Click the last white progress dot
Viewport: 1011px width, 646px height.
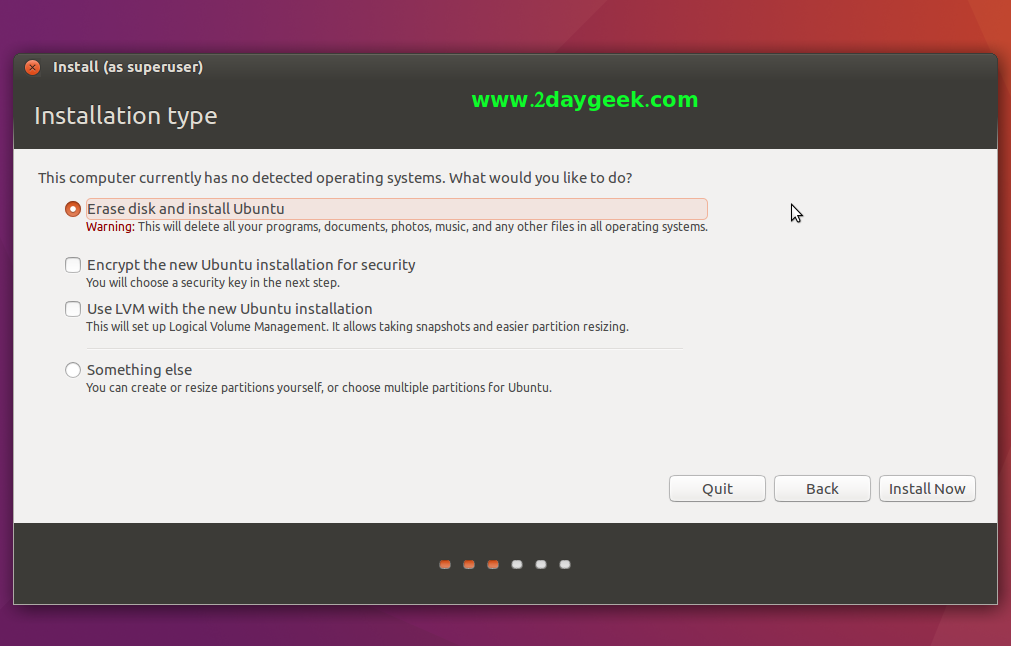coord(565,565)
